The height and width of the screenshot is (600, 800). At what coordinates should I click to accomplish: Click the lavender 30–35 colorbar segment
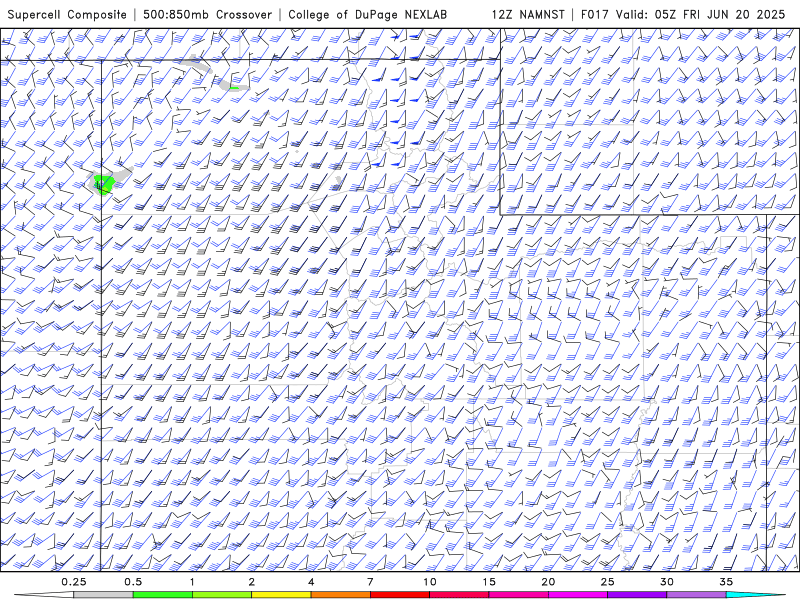pos(696,595)
